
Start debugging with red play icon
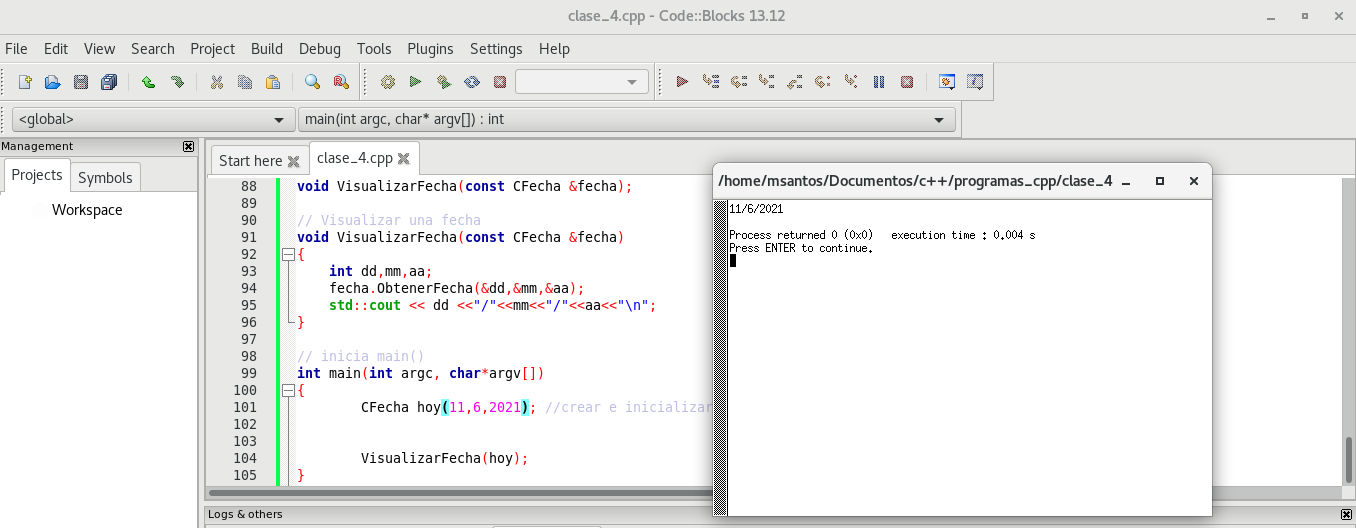[682, 82]
